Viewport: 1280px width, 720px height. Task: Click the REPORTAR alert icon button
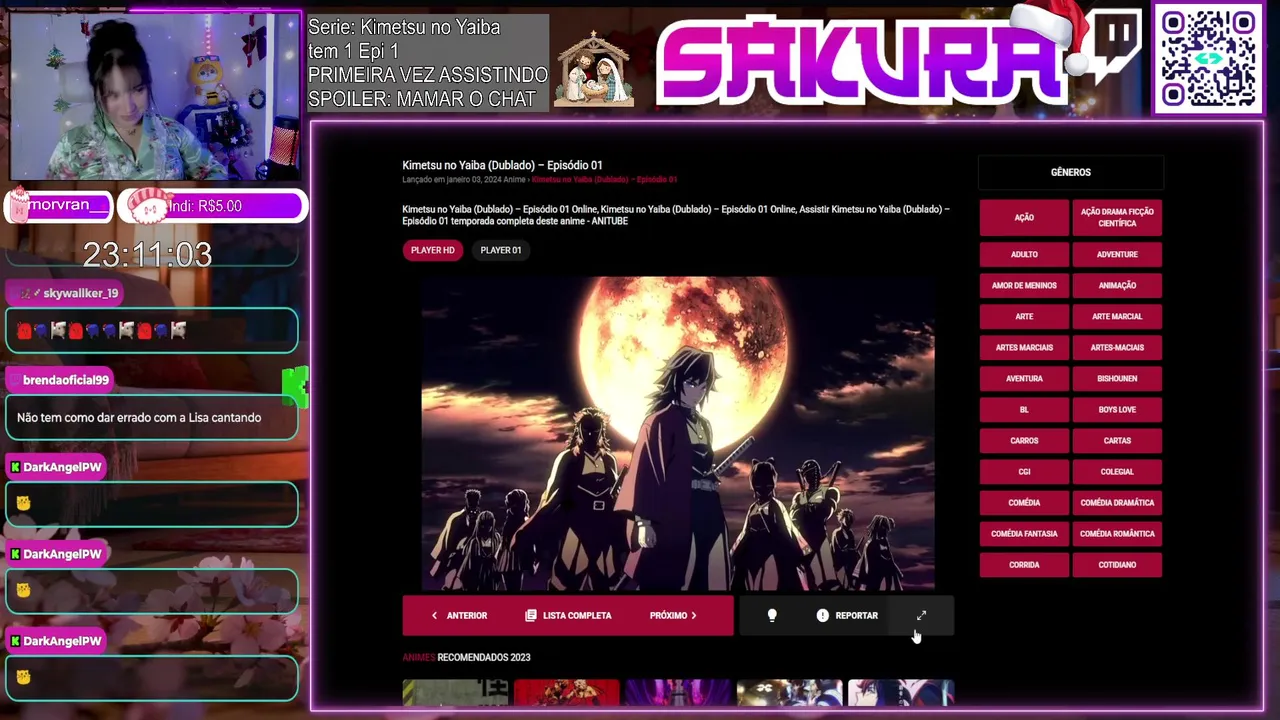847,616
